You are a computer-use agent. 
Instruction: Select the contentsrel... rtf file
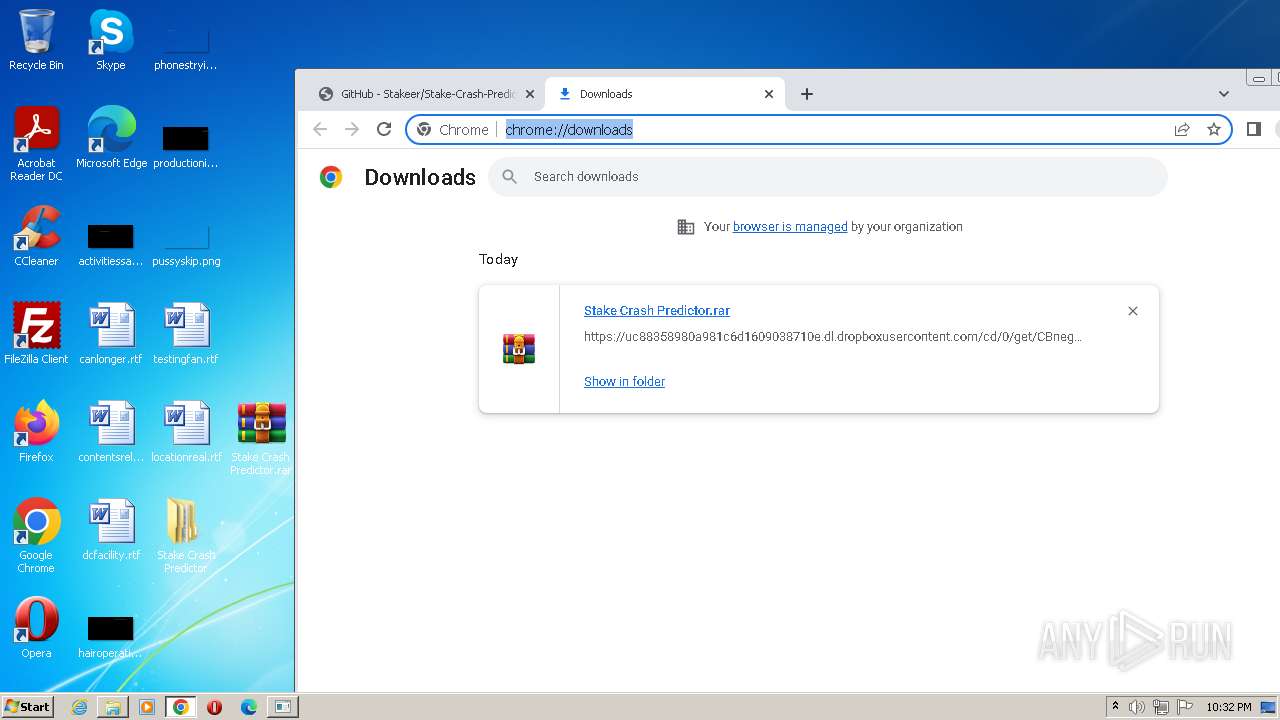tap(111, 432)
